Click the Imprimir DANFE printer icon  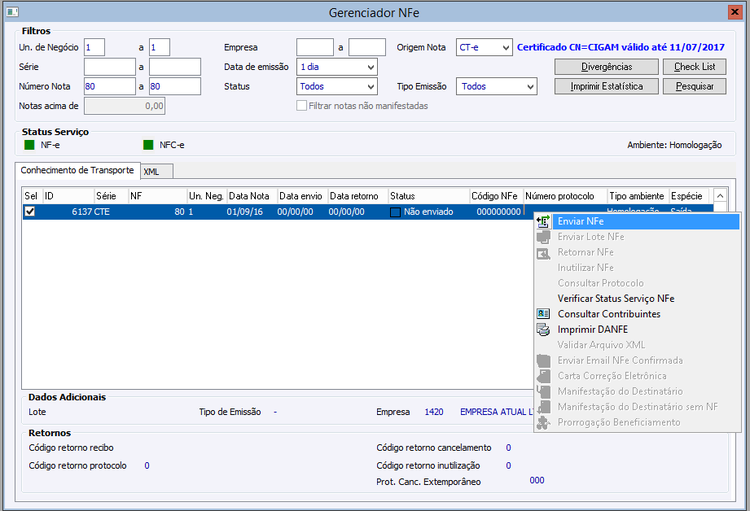[x=543, y=330]
